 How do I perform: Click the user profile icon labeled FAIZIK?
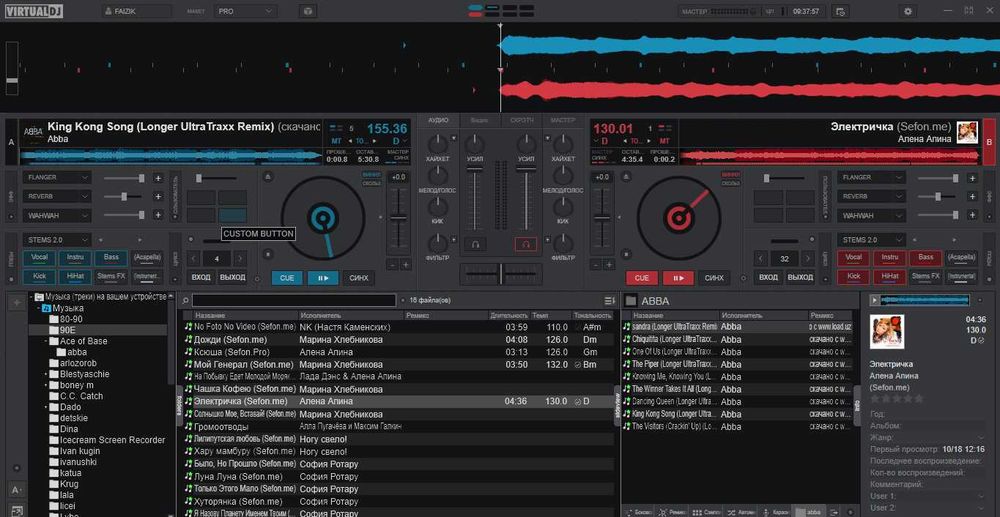click(x=109, y=11)
